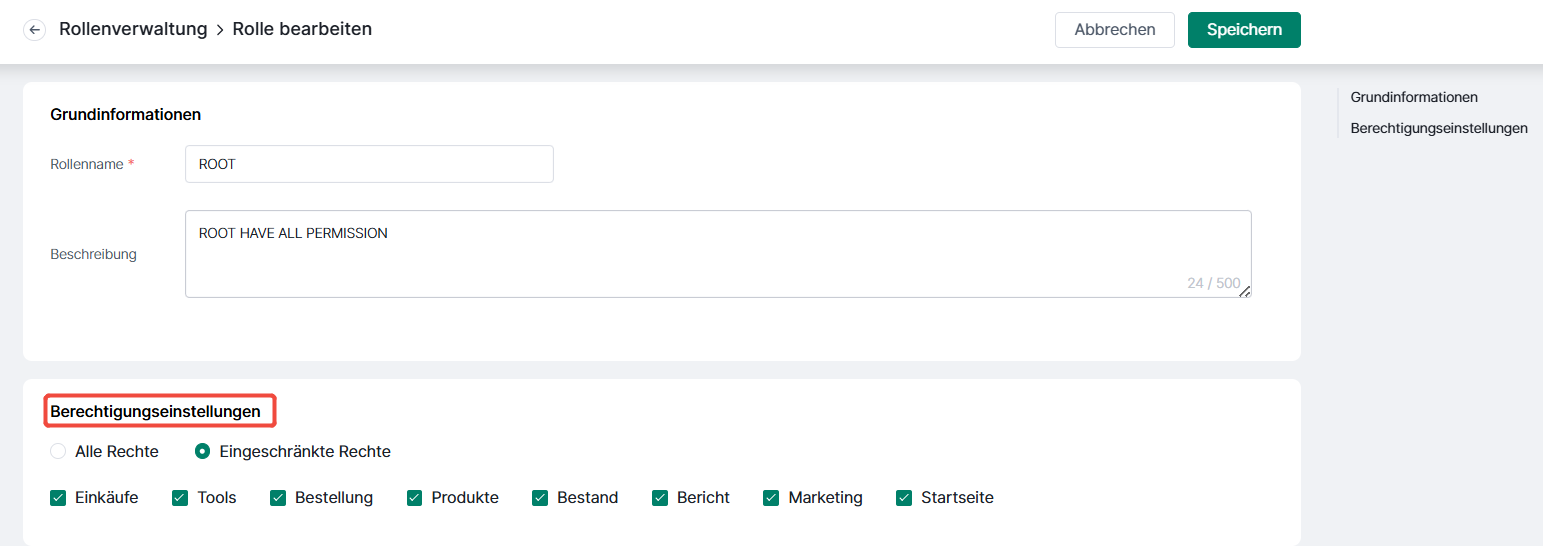This screenshot has width=1543, height=546.
Task: Save the role with Speichern
Action: click(x=1244, y=30)
